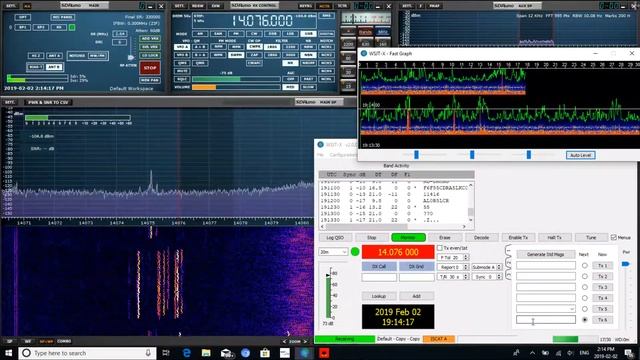This screenshot has height=360, width=640.
Task: Open the Tx 5 message combo box
Action: pos(546,309)
